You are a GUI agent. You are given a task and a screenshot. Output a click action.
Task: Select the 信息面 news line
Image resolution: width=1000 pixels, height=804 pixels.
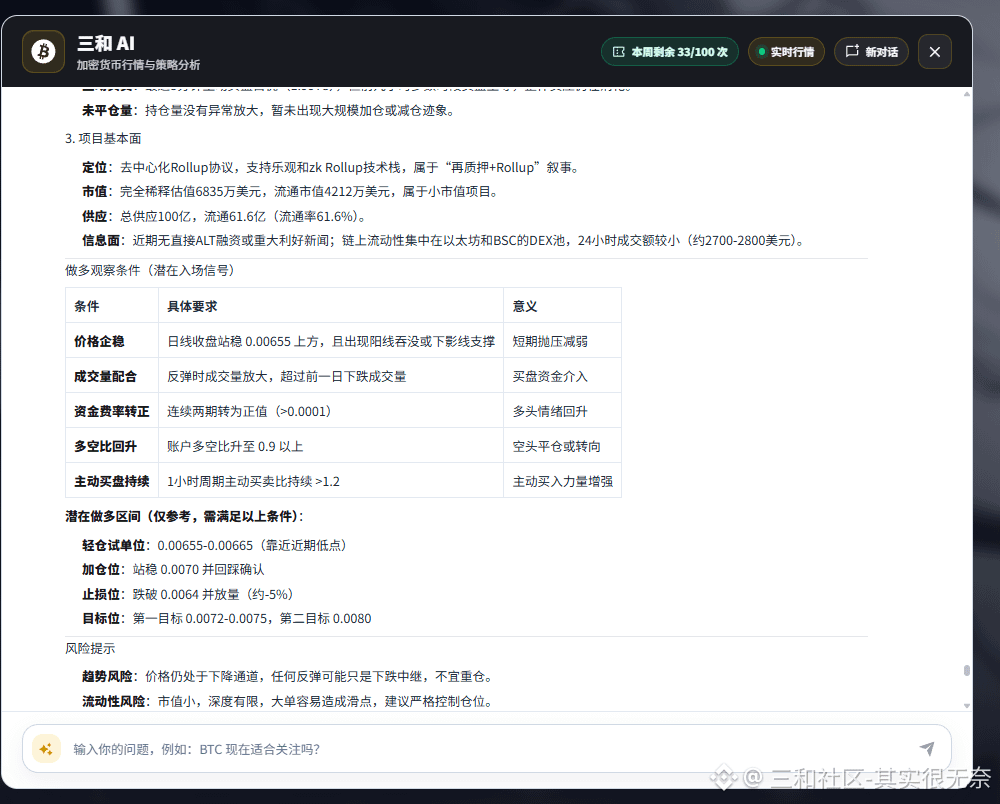coord(445,240)
